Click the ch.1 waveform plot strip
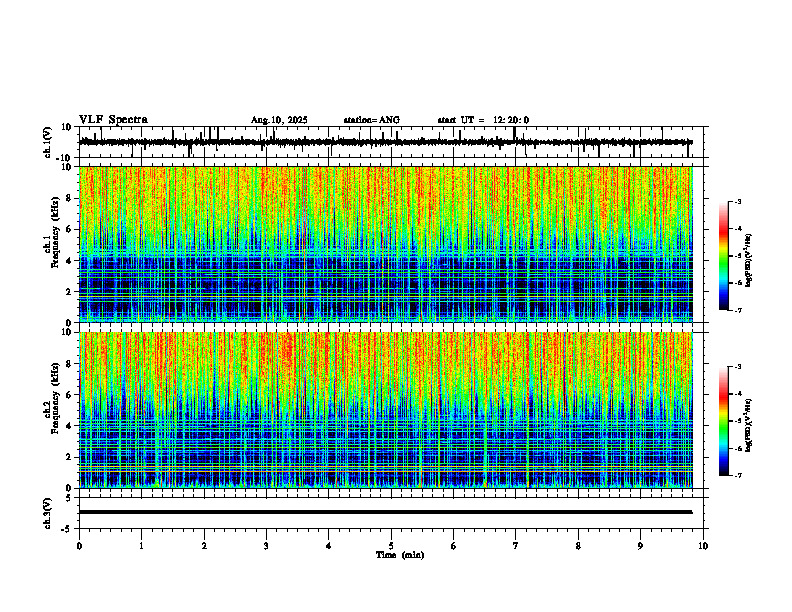 [393, 142]
